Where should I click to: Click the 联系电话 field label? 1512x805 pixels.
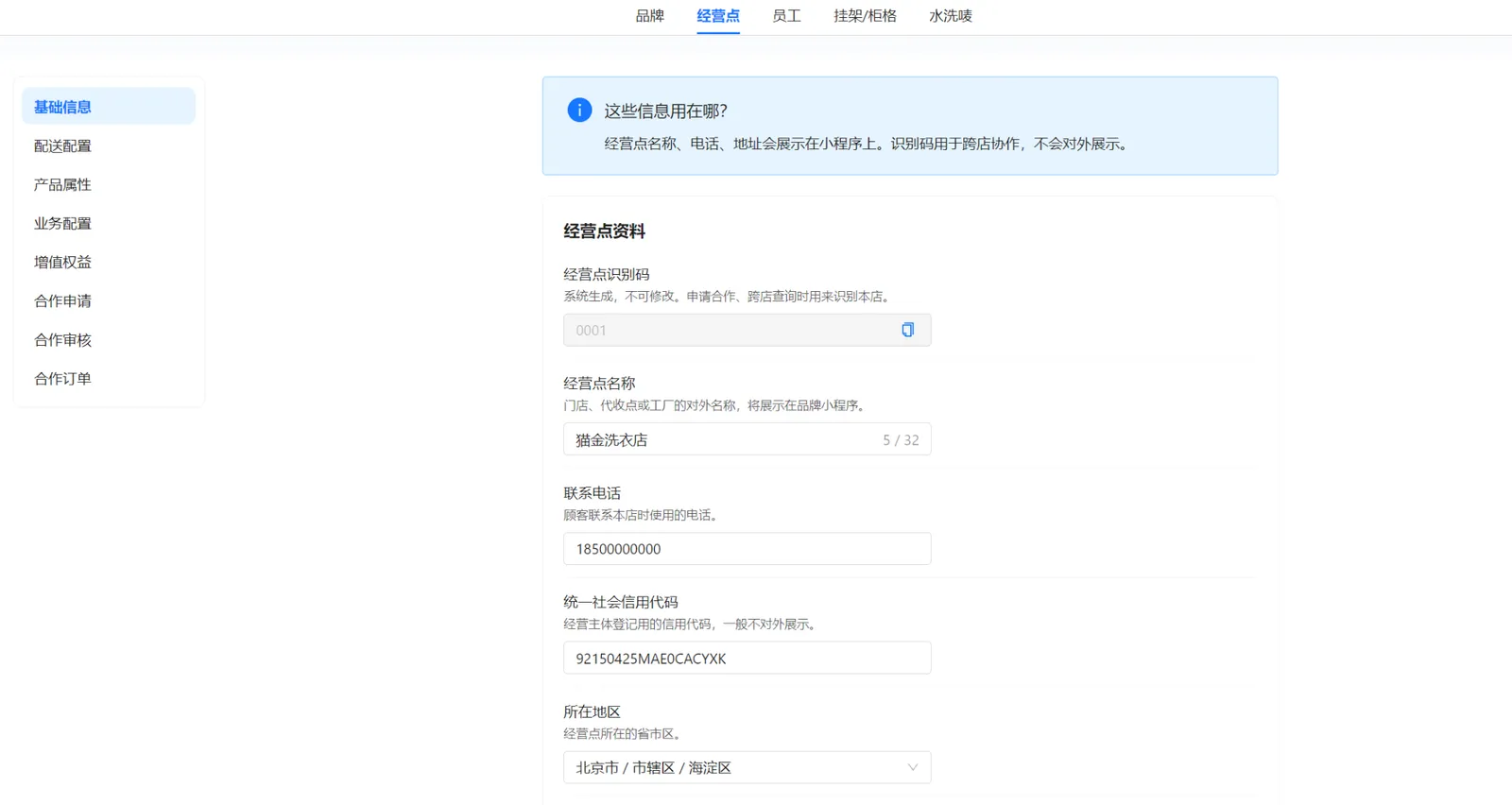(592, 493)
